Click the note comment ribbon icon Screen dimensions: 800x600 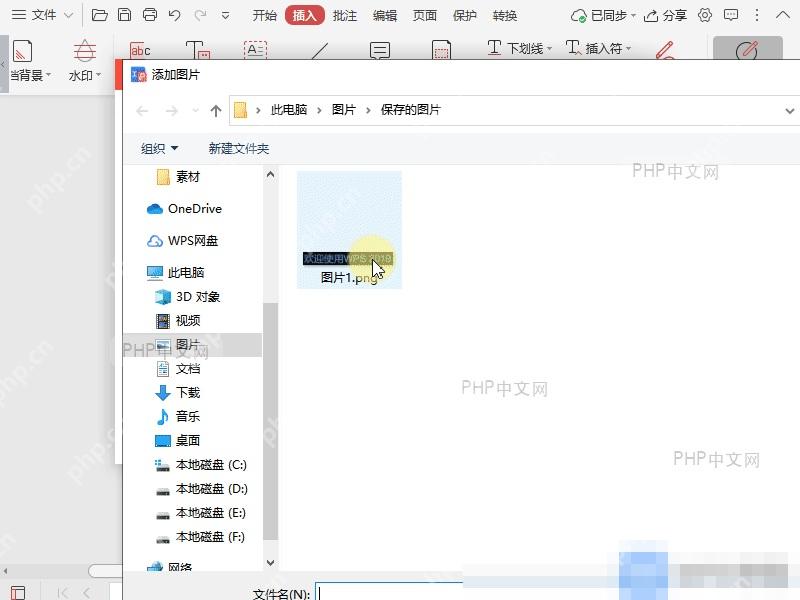click(380, 50)
